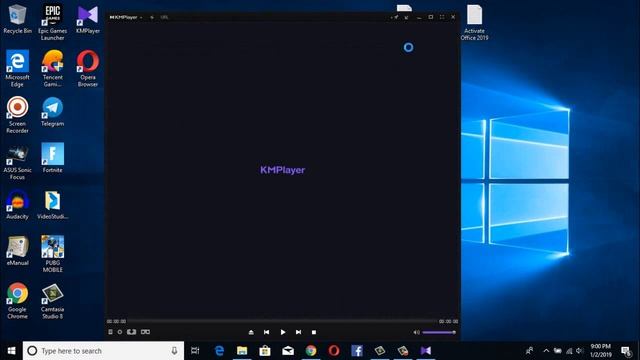The width and height of the screenshot is (640, 360).
Task: Open Chrome from the taskbar
Action: 311,351
